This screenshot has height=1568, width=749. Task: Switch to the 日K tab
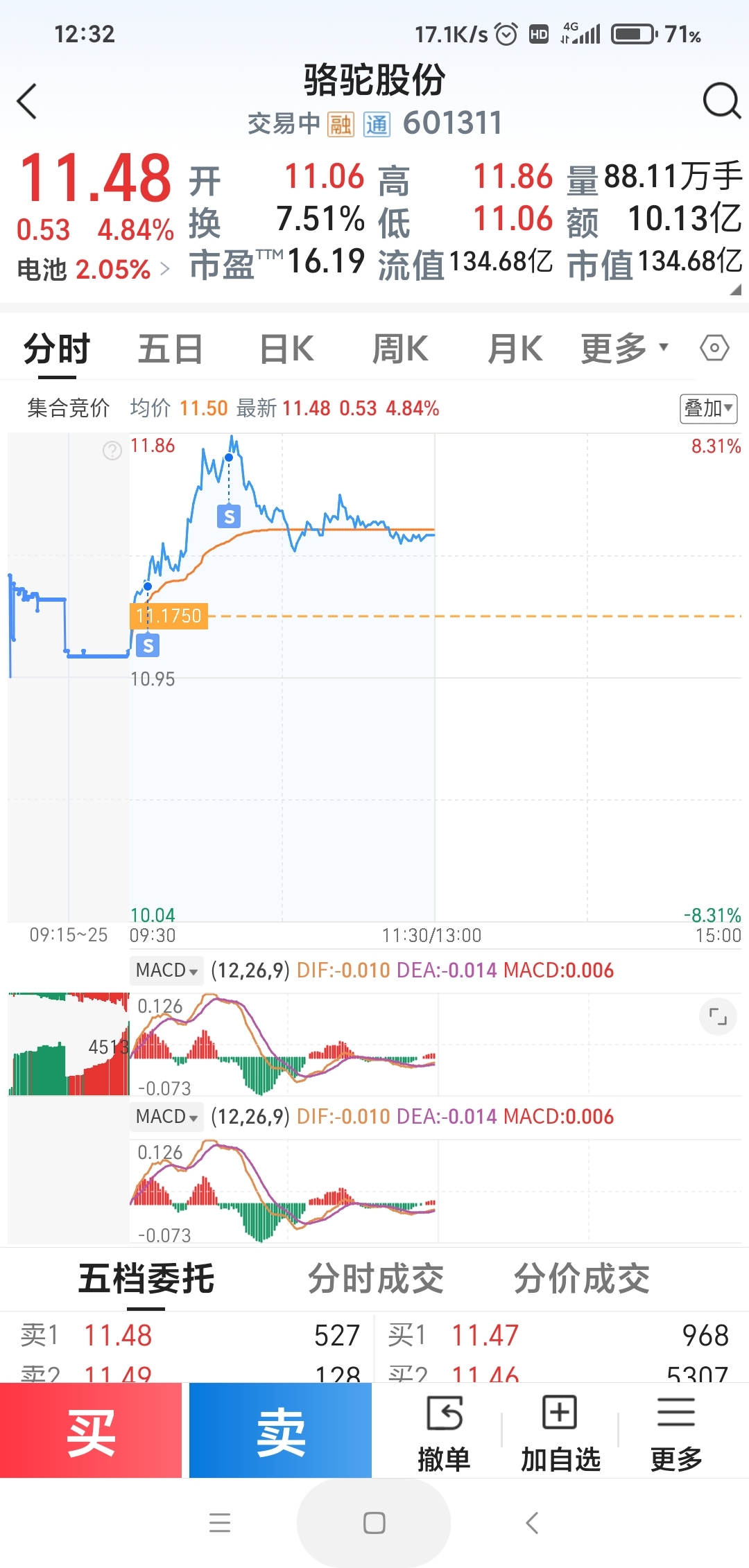coord(286,349)
